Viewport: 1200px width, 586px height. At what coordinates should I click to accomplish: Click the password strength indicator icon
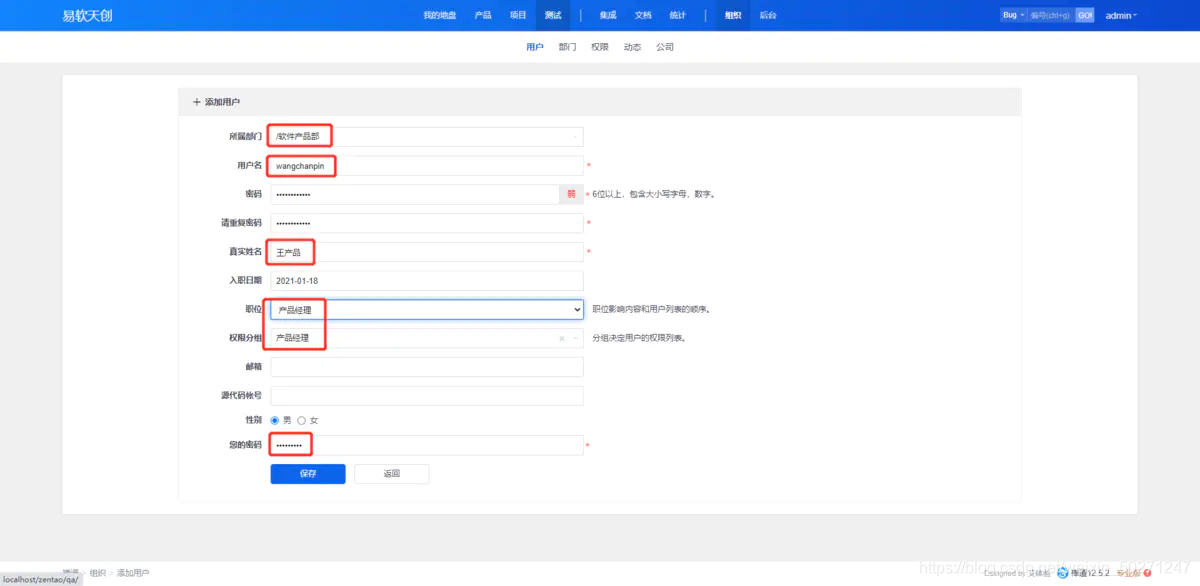click(x=571, y=194)
